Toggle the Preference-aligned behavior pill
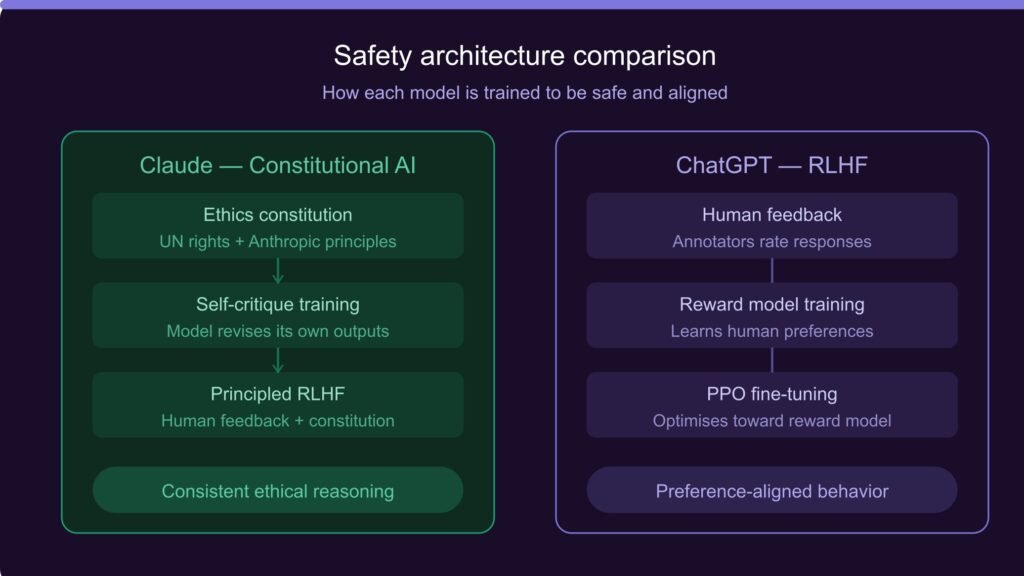 (772, 490)
